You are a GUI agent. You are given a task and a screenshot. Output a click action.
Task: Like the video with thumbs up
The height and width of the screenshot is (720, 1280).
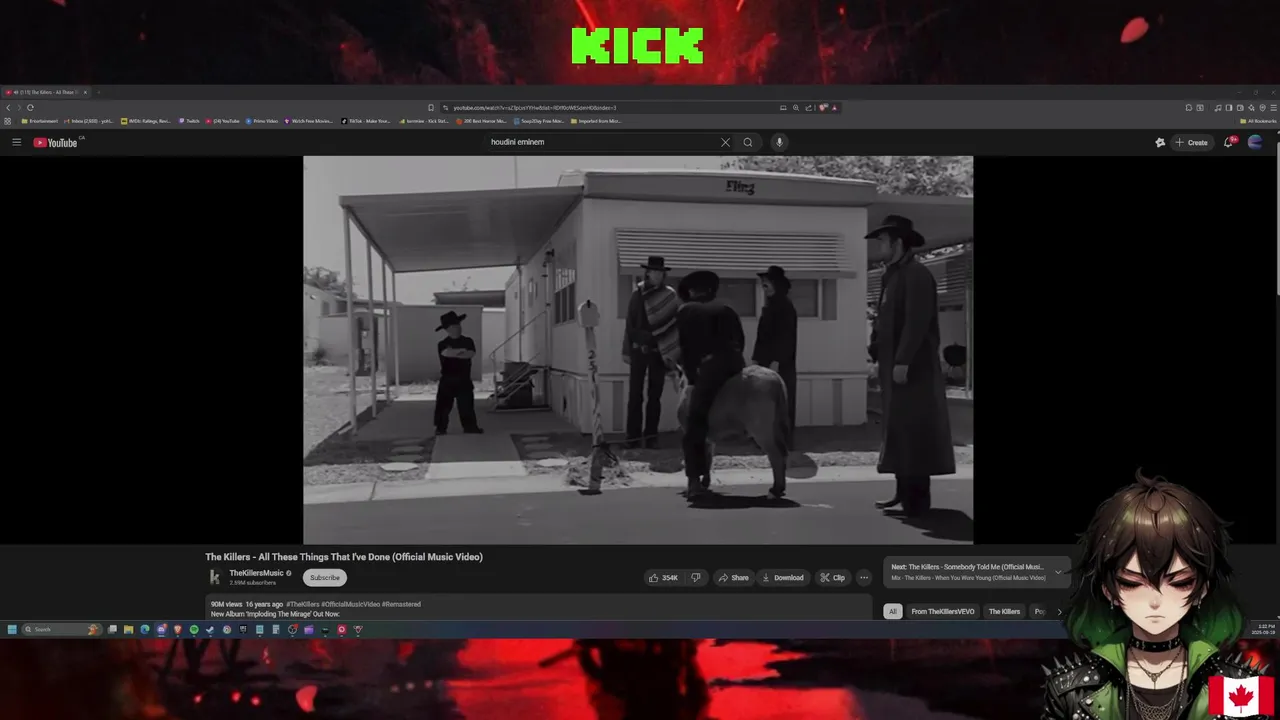663,577
